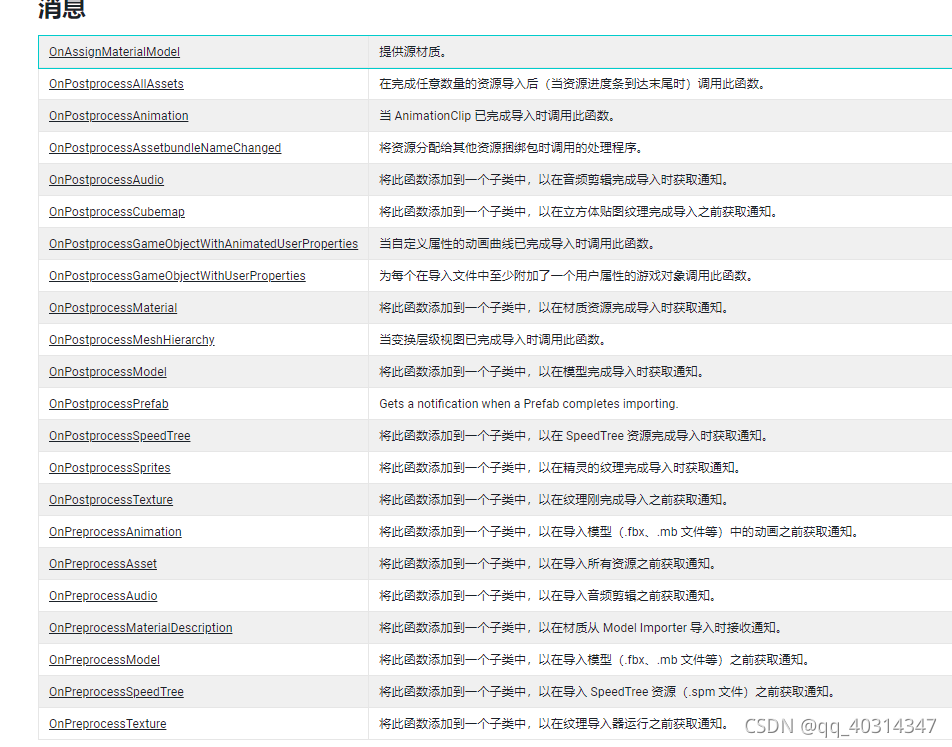The width and height of the screenshot is (952, 747).
Task: Select text '将资源分配给其他资源捆绑包时调用的处理程序。'
Action: point(512,148)
